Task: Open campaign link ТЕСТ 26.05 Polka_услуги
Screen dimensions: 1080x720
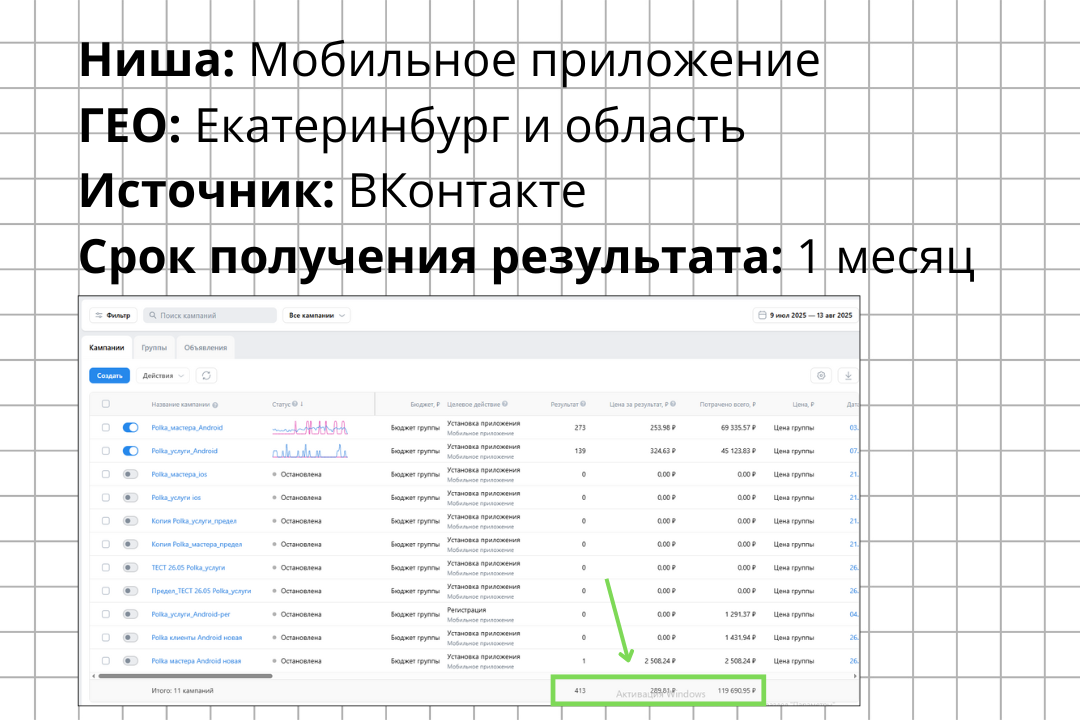Action: click(188, 568)
